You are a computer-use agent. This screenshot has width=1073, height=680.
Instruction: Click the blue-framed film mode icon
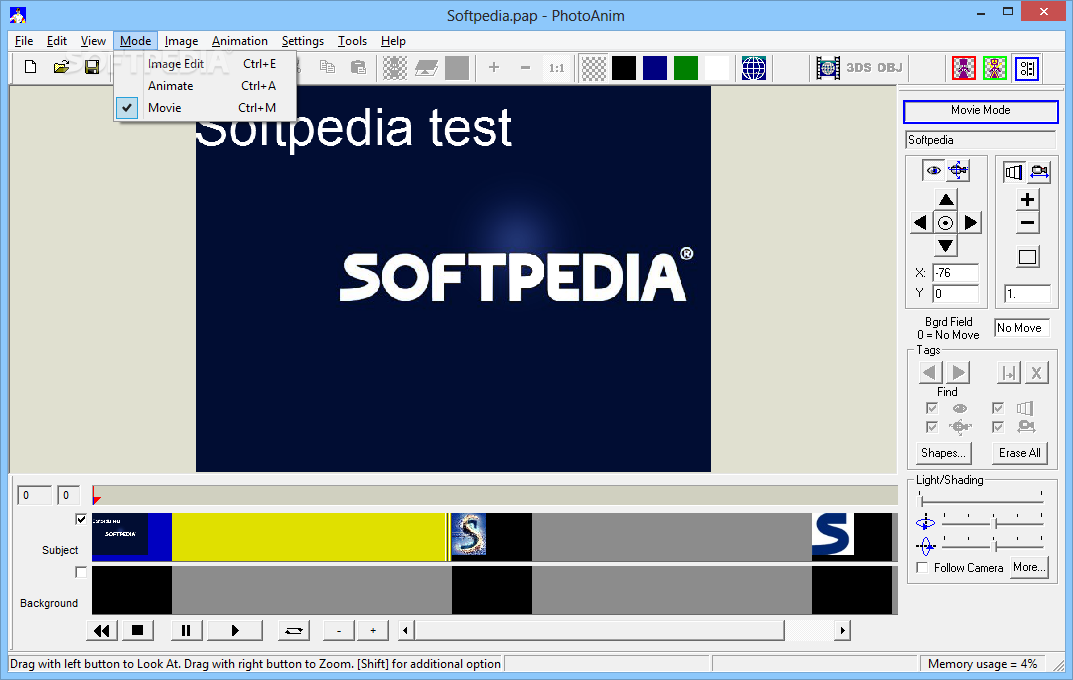tap(1026, 68)
